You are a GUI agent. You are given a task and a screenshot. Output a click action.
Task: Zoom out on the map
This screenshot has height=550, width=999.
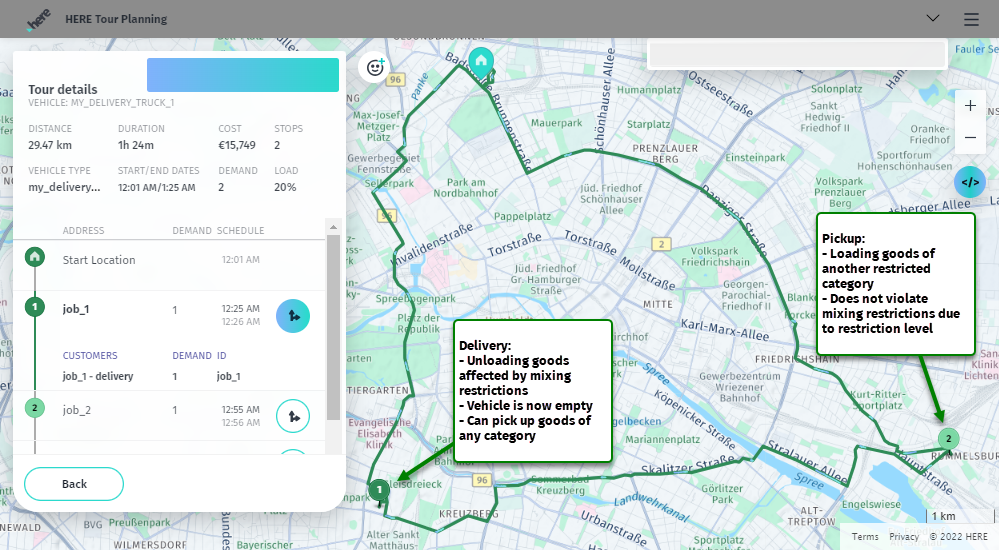(970, 138)
